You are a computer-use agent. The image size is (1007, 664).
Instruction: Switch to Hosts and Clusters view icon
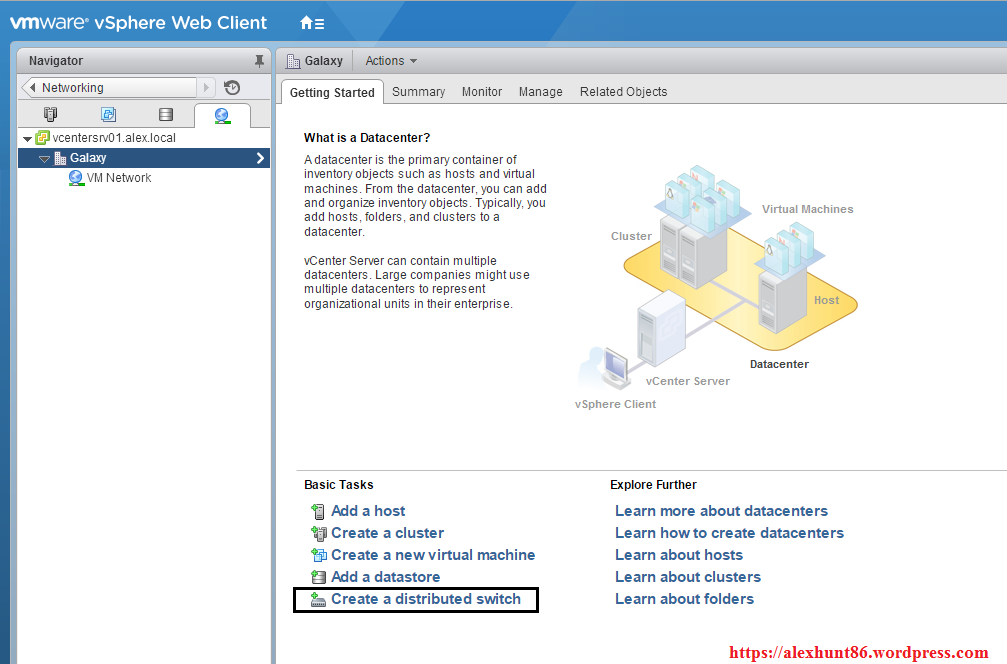click(51, 115)
